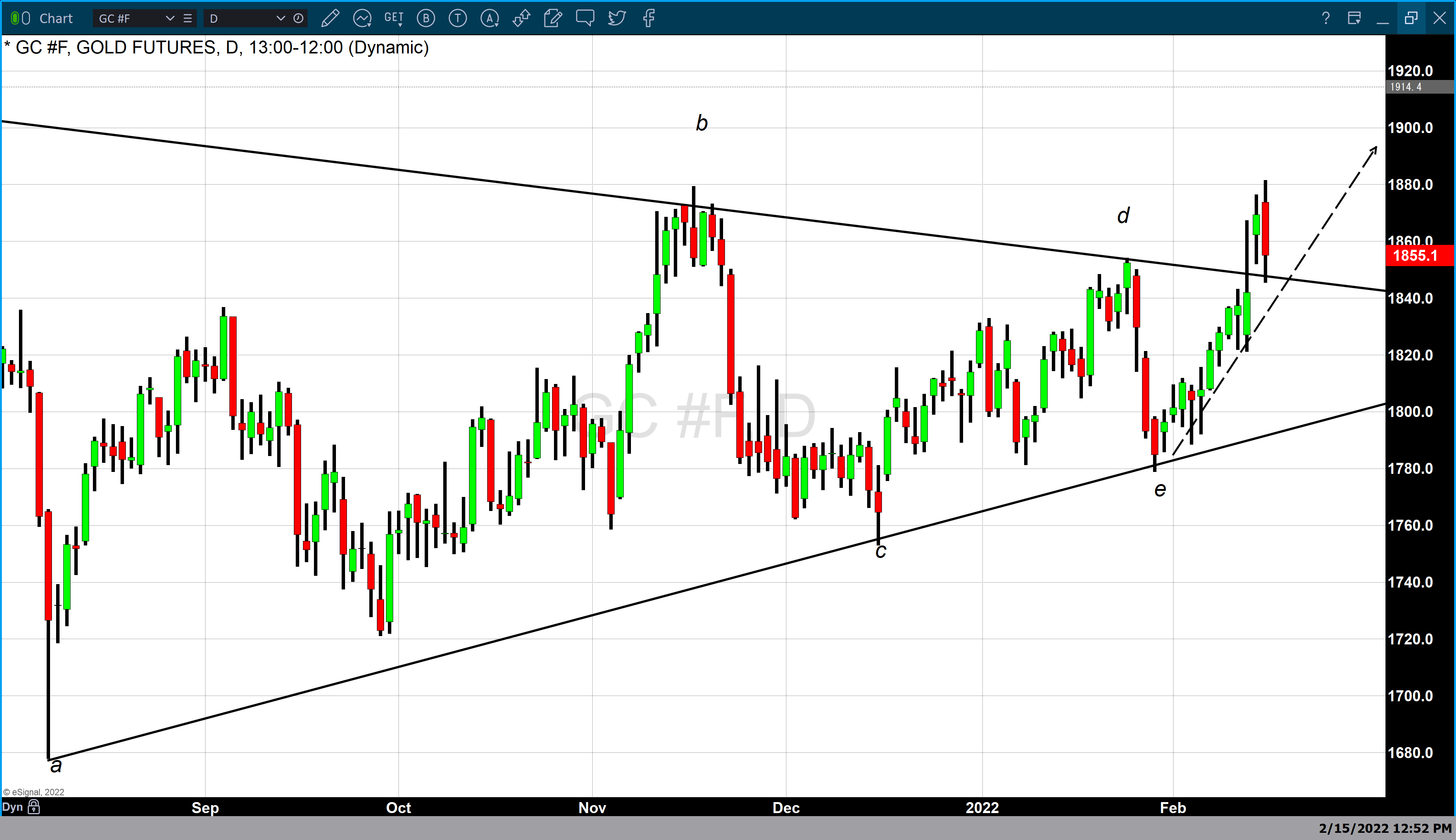Click the GET download icon
The height and width of the screenshot is (840, 1456).
tap(394, 19)
